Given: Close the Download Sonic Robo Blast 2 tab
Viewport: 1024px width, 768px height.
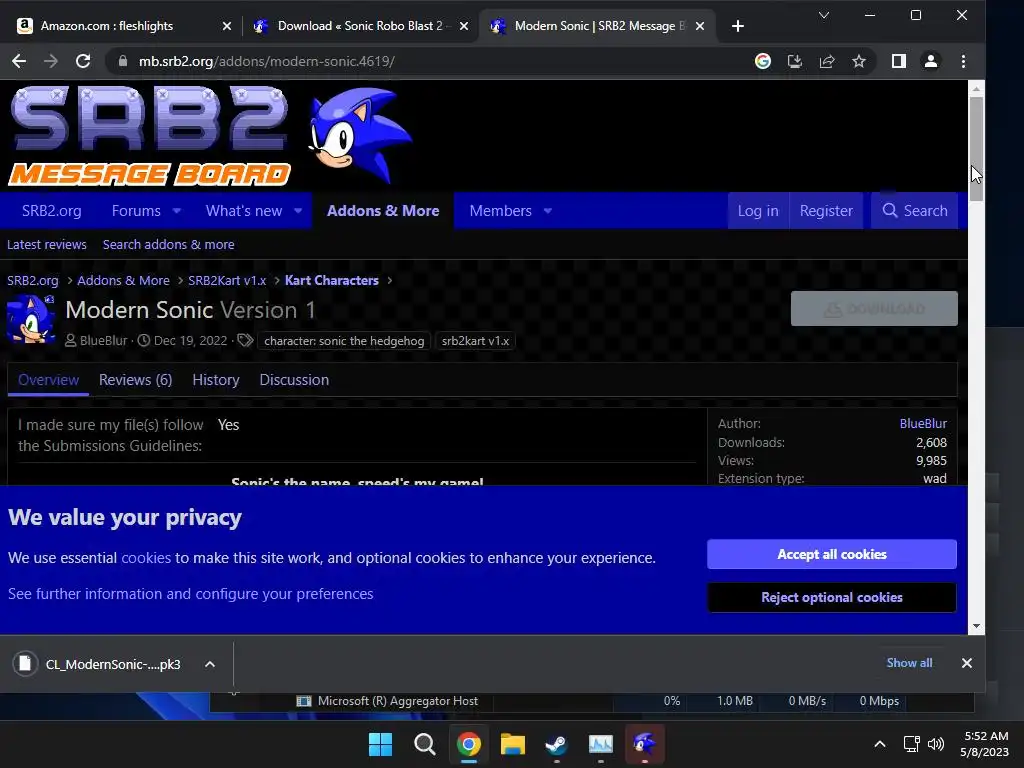Looking at the screenshot, I should pos(464,26).
